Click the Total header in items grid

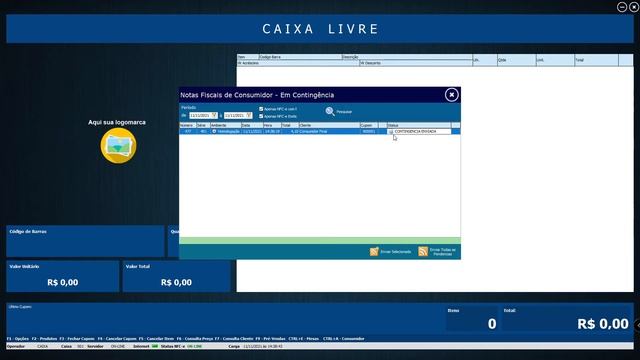pyautogui.click(x=596, y=60)
